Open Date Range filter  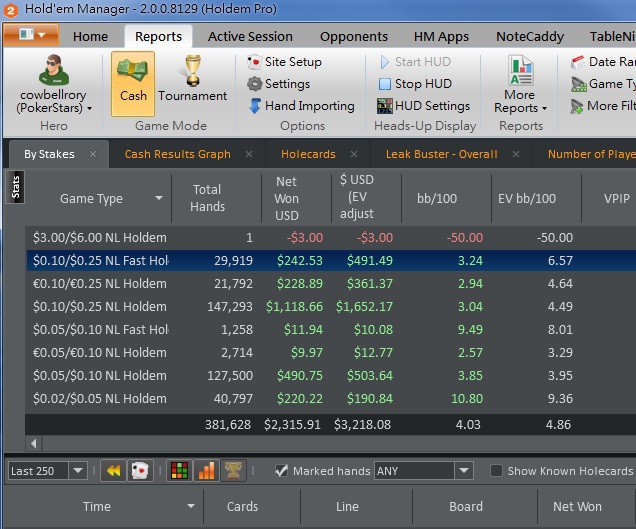point(603,62)
